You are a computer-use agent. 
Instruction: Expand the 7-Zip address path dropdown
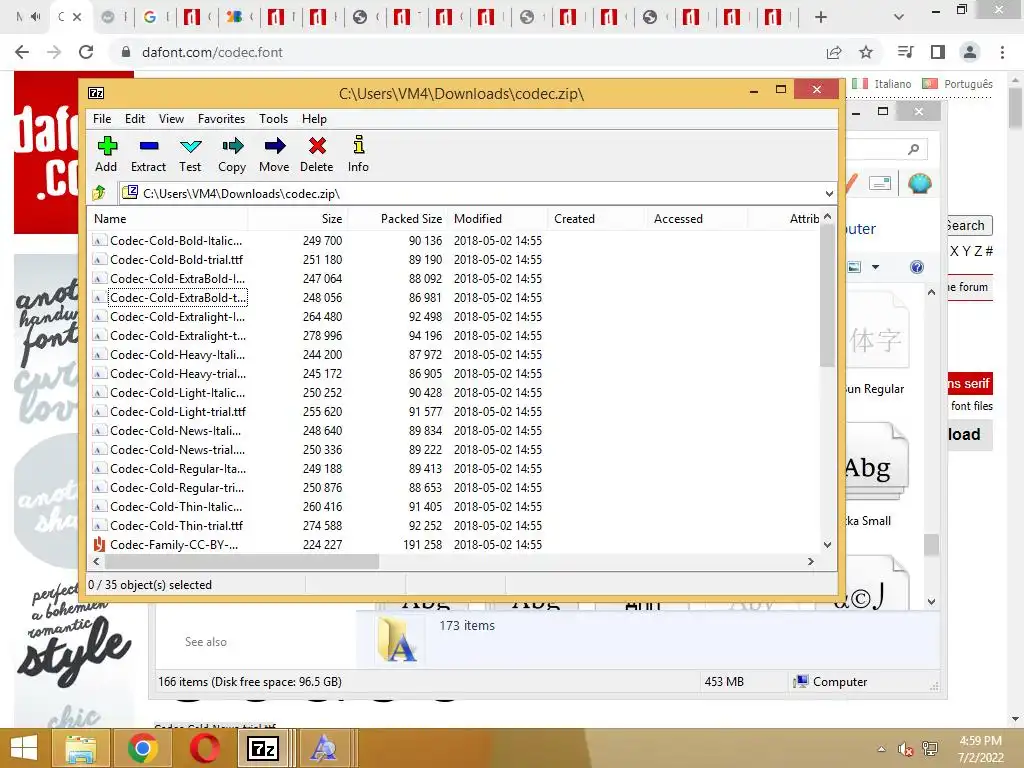click(x=829, y=193)
